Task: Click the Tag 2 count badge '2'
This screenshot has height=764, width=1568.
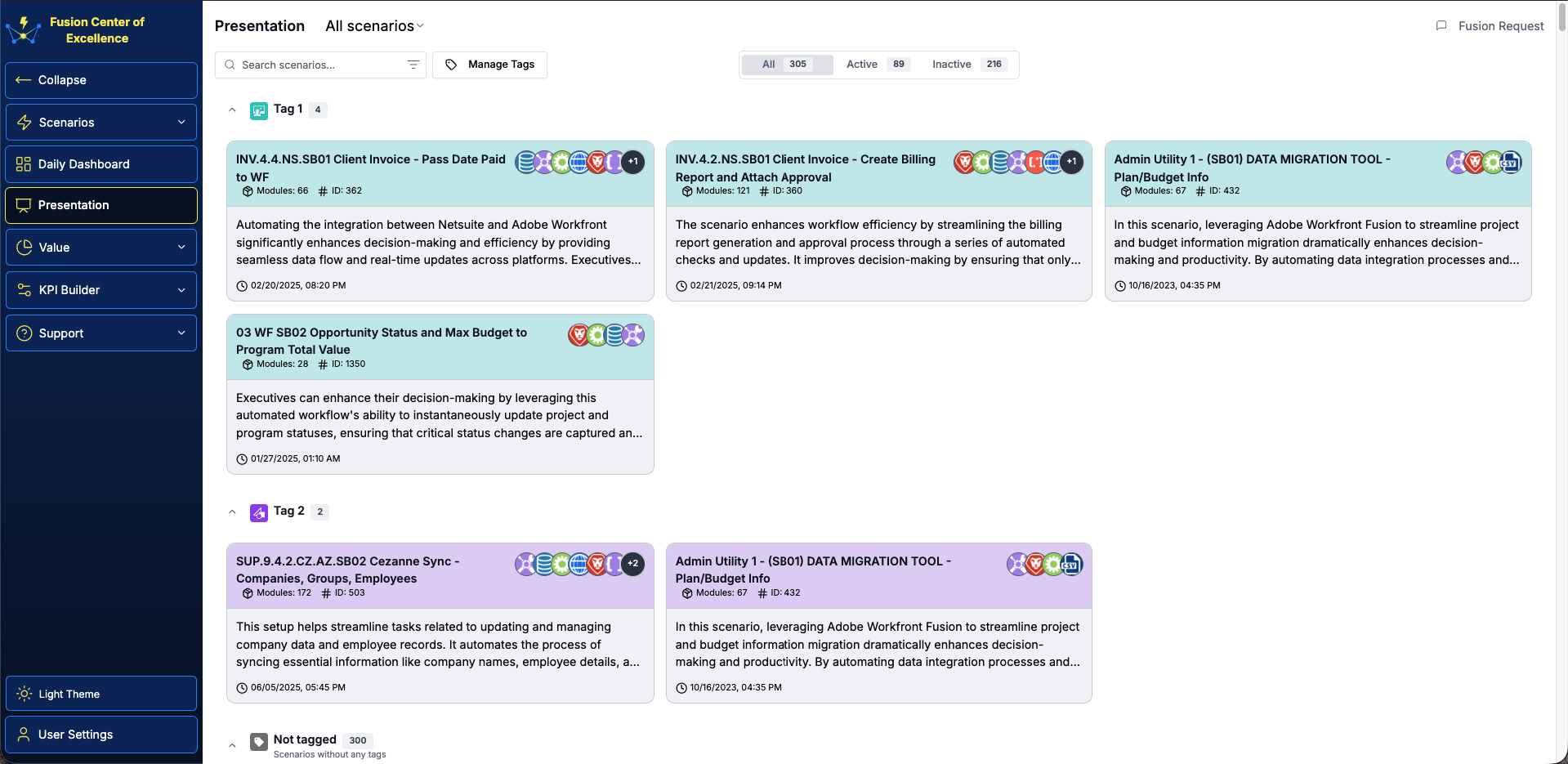Action: pyautogui.click(x=320, y=512)
